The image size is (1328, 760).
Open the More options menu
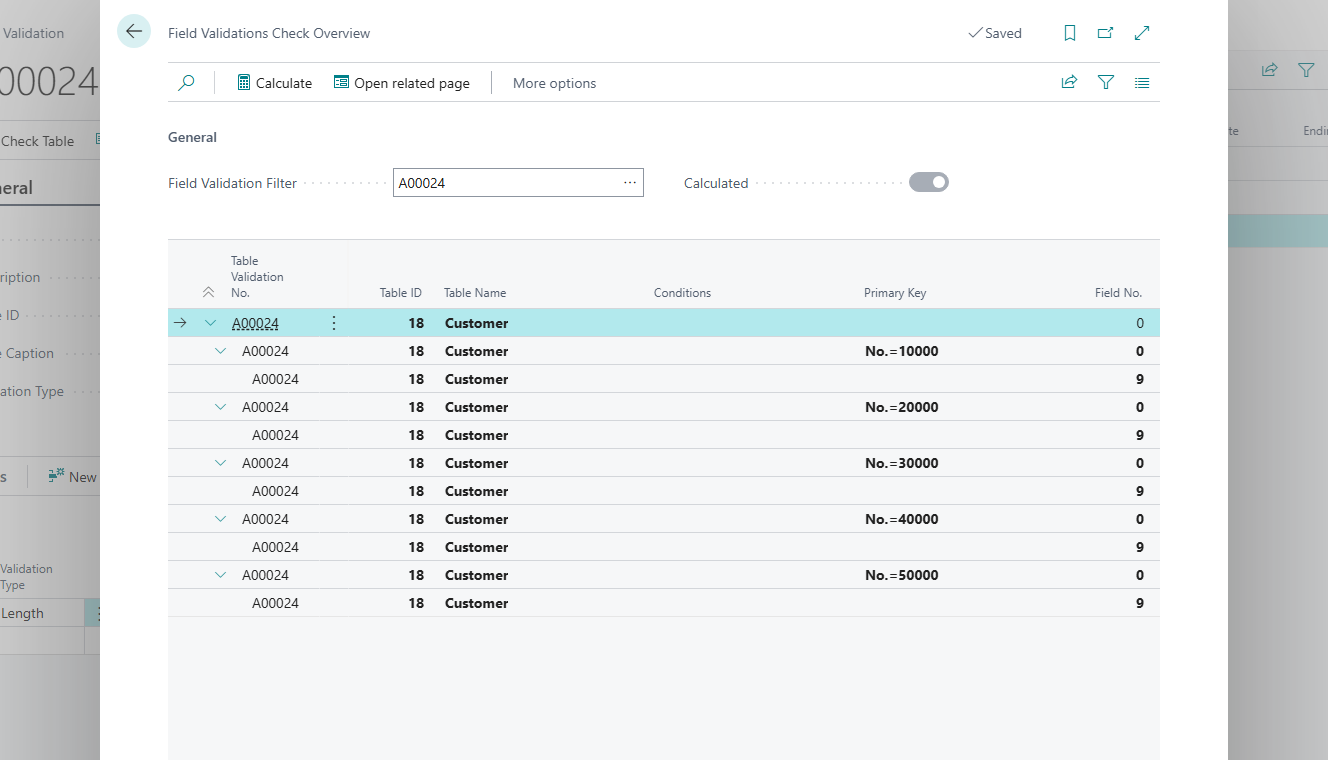[554, 83]
